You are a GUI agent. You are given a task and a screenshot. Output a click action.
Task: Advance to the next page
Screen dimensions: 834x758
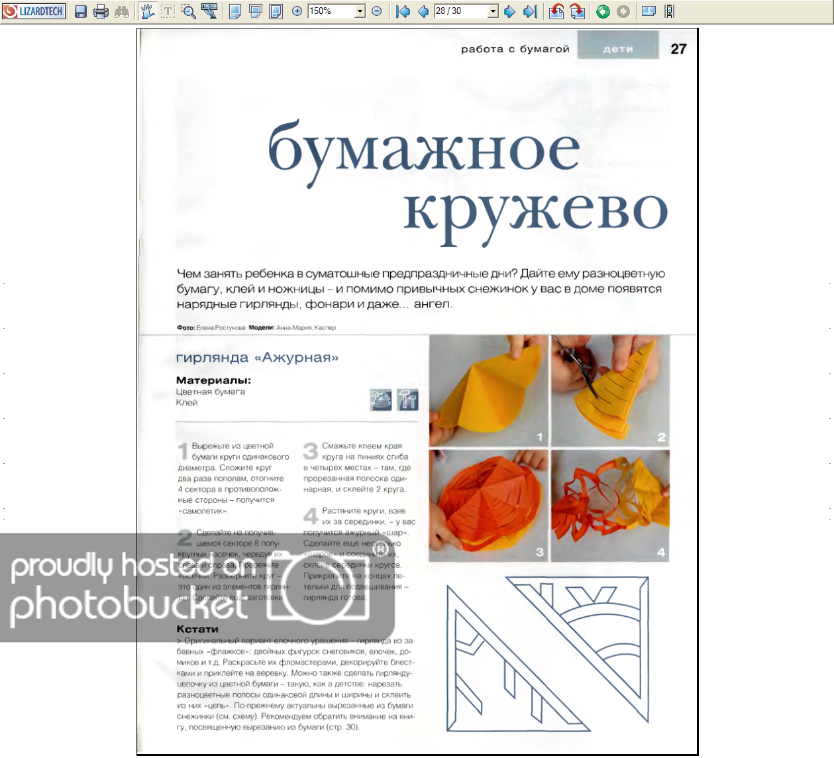pos(509,11)
